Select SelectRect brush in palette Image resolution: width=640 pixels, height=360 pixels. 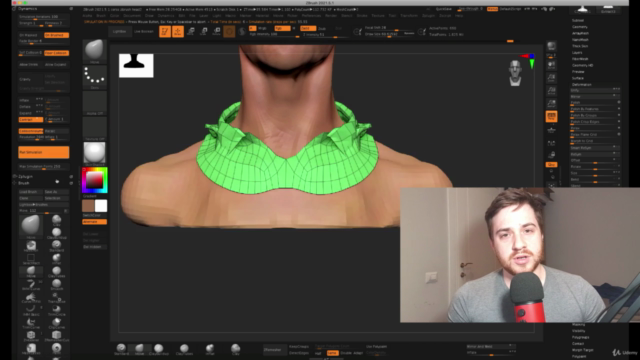(x=31, y=259)
